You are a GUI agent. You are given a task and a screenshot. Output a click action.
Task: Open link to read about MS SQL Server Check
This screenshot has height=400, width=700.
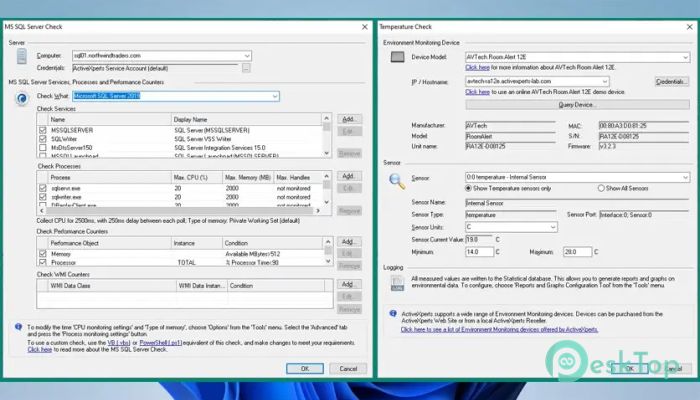point(40,350)
